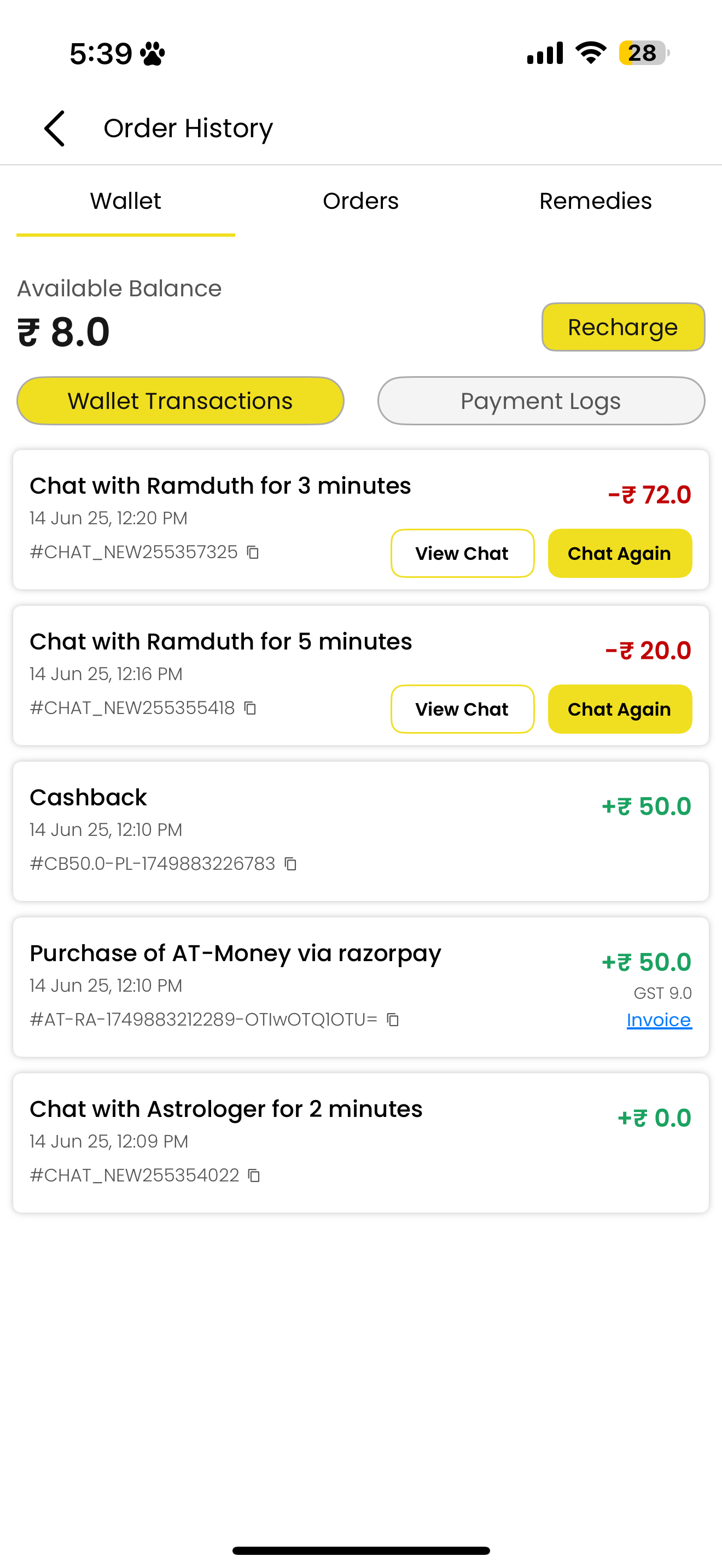Screen dimensions: 722x1568
Task: Chat Again for the 5 minutes Ramduth session
Action: click(x=620, y=709)
